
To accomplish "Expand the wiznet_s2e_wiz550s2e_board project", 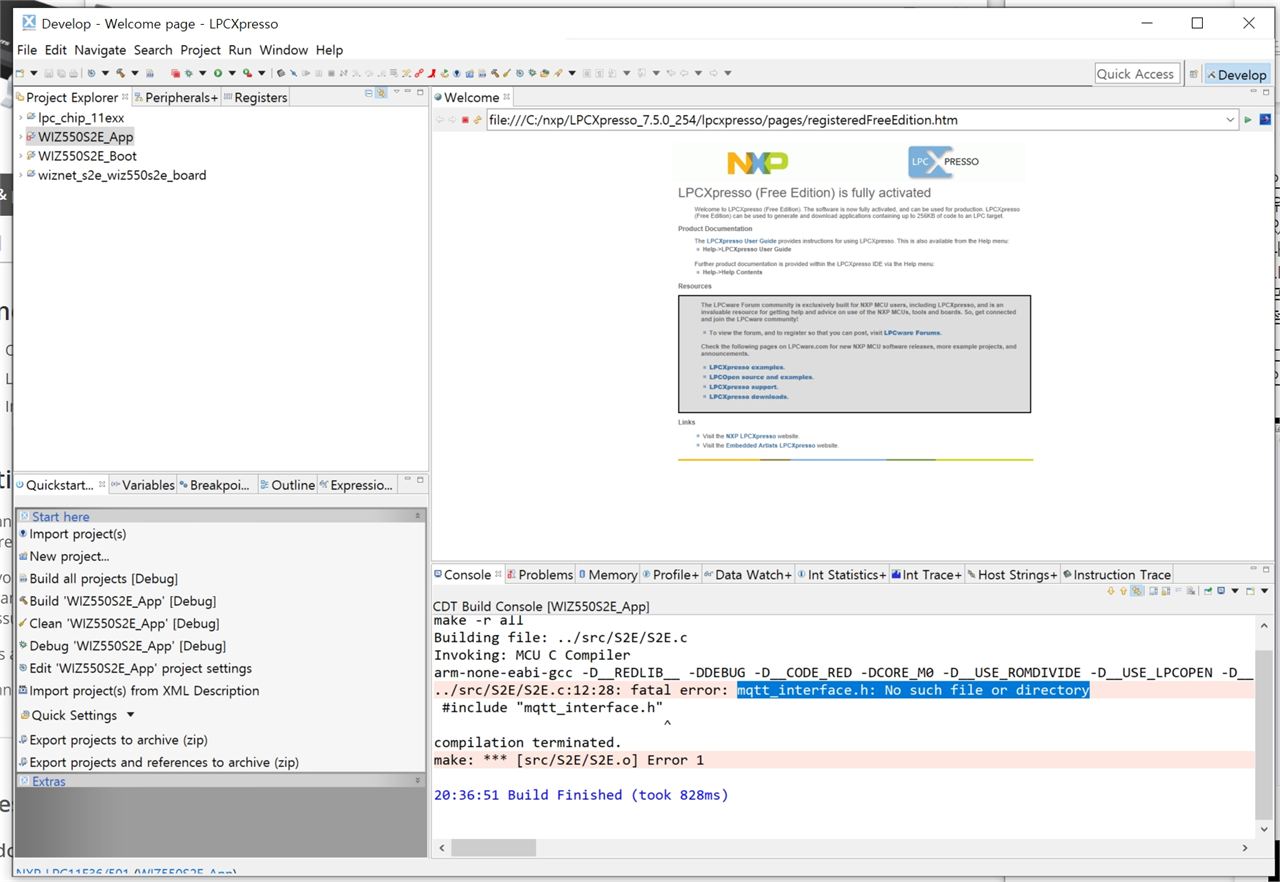I will pyautogui.click(x=21, y=175).
